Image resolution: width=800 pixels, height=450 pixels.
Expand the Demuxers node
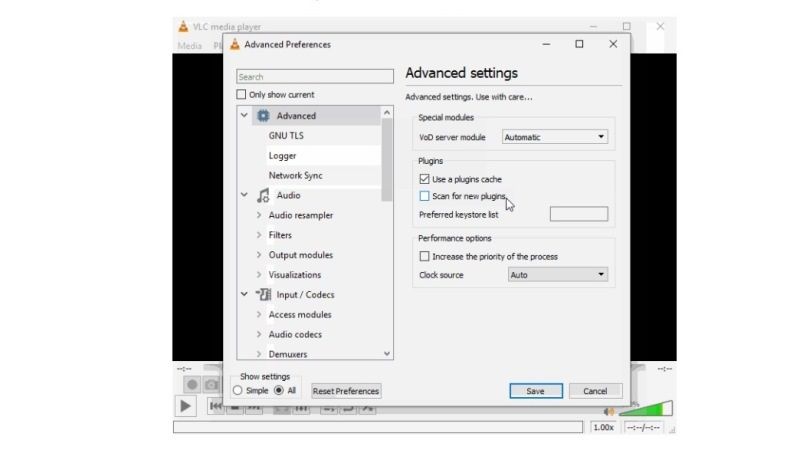pyautogui.click(x=259, y=354)
